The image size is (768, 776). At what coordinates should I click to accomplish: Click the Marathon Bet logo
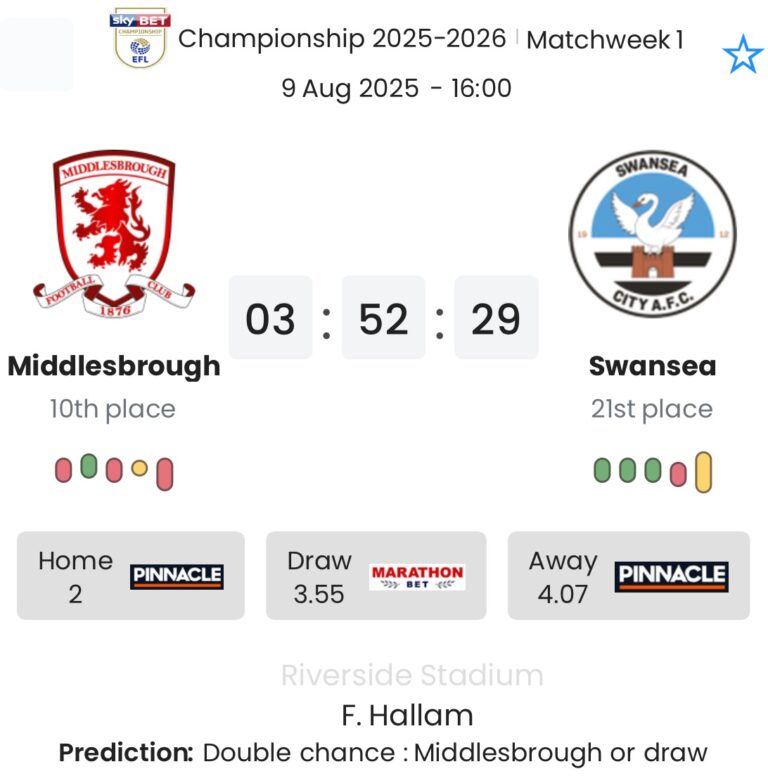point(417,576)
